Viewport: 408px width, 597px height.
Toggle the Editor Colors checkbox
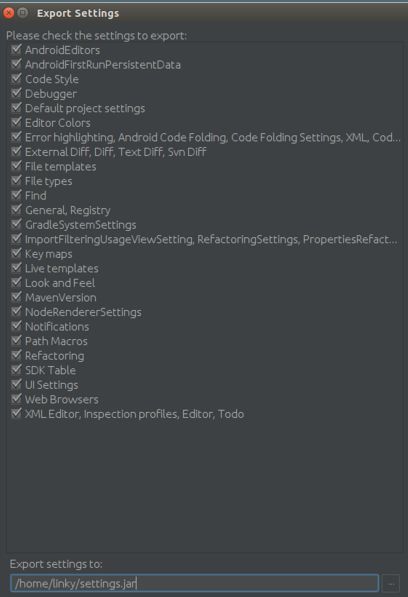[16, 123]
